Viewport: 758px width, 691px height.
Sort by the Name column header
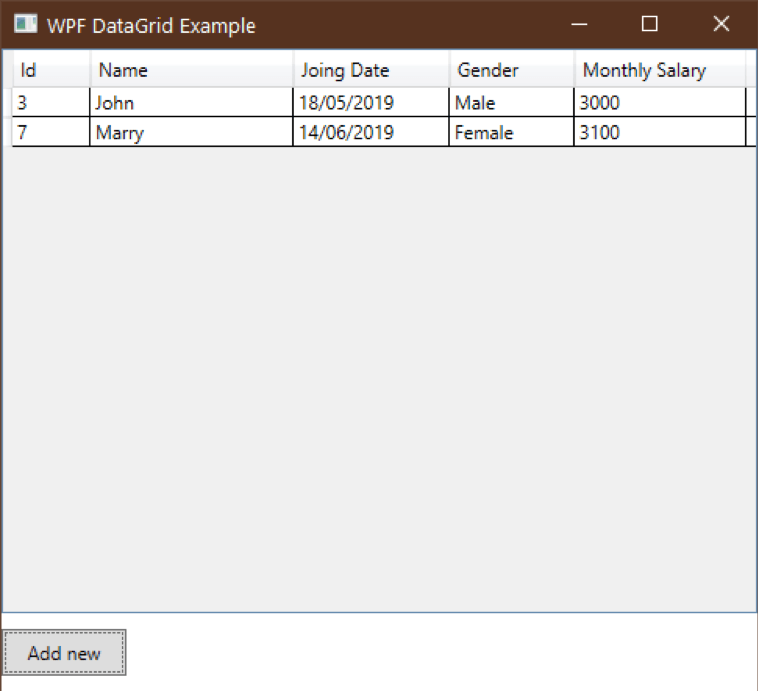click(191, 70)
